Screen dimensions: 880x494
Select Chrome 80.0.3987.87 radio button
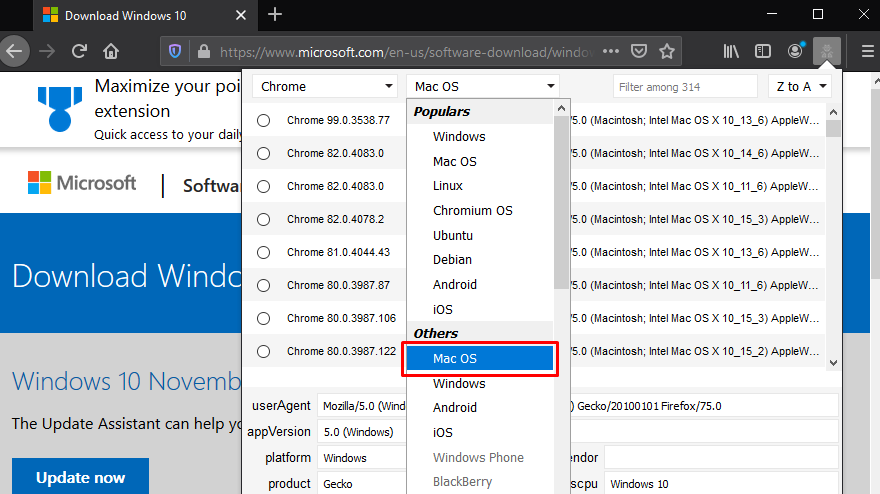point(263,285)
